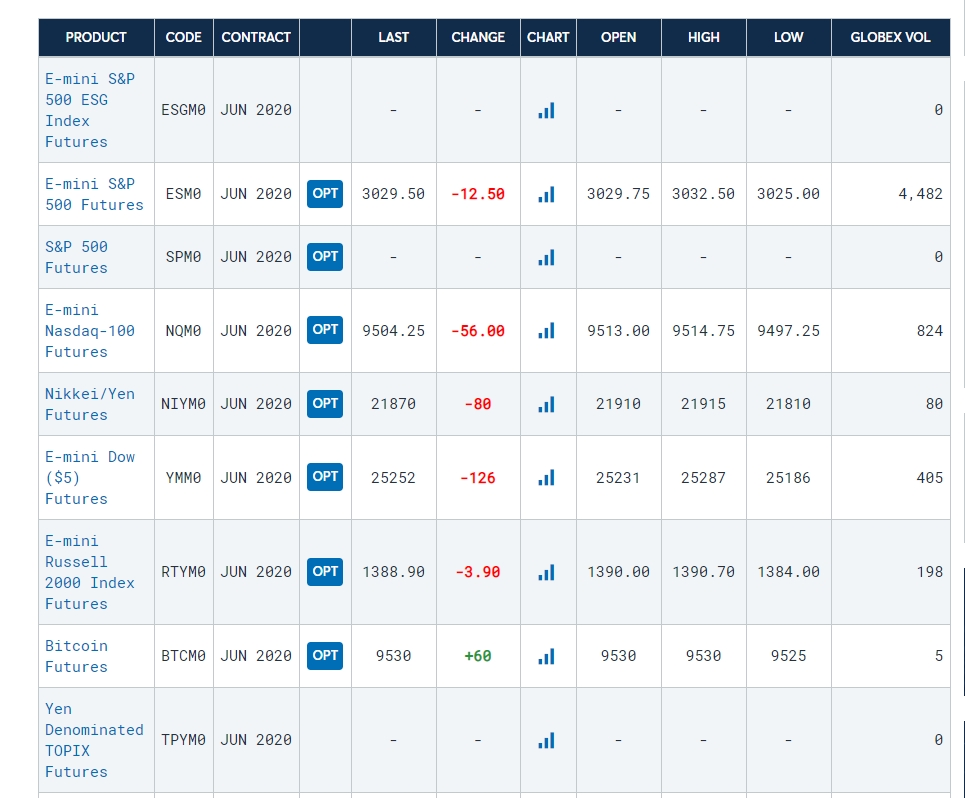The image size is (965, 798).
Task: Click the change value +60
Action: coord(478,656)
